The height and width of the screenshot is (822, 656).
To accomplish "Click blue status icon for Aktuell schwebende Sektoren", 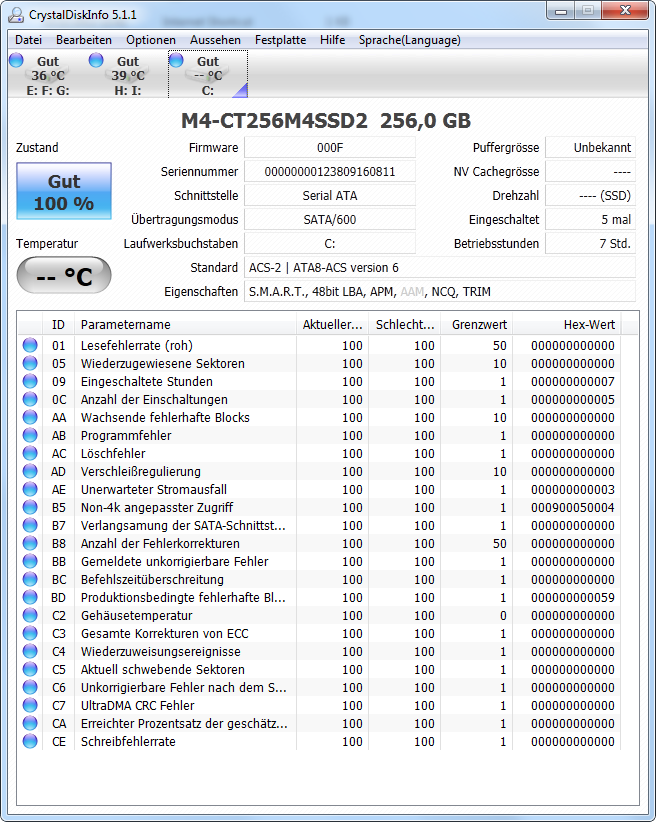I will coord(30,669).
